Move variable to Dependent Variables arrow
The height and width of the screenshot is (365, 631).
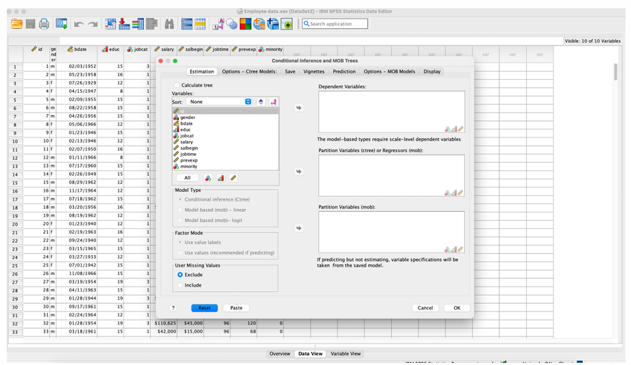coord(298,108)
